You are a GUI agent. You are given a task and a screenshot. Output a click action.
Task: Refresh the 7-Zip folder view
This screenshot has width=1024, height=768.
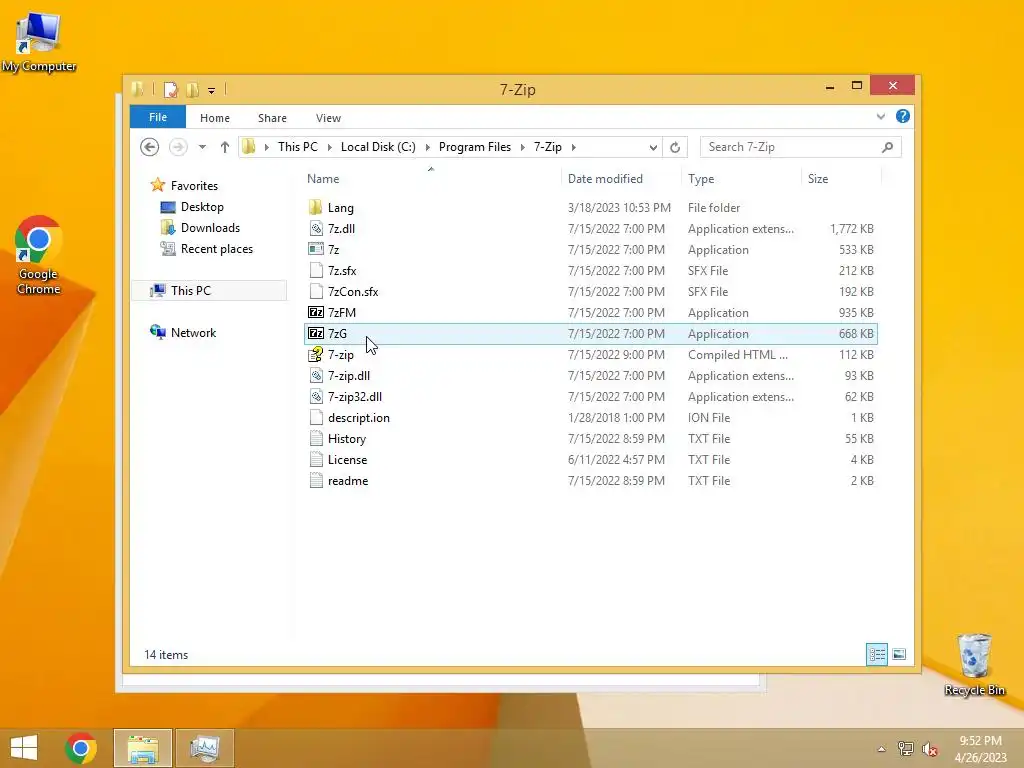pos(675,148)
